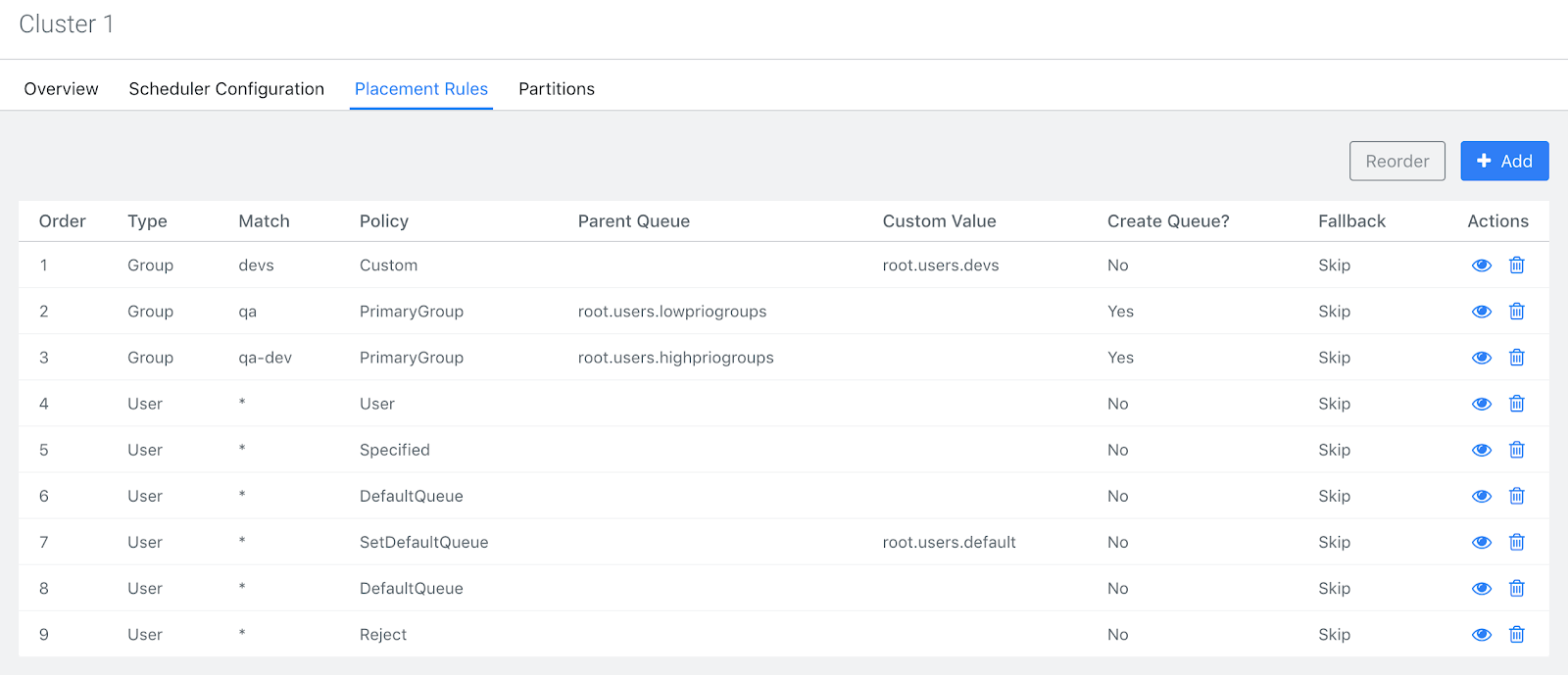Delete rule 1 using trash icon
Viewport: 1568px width, 675px height.
point(1516,265)
